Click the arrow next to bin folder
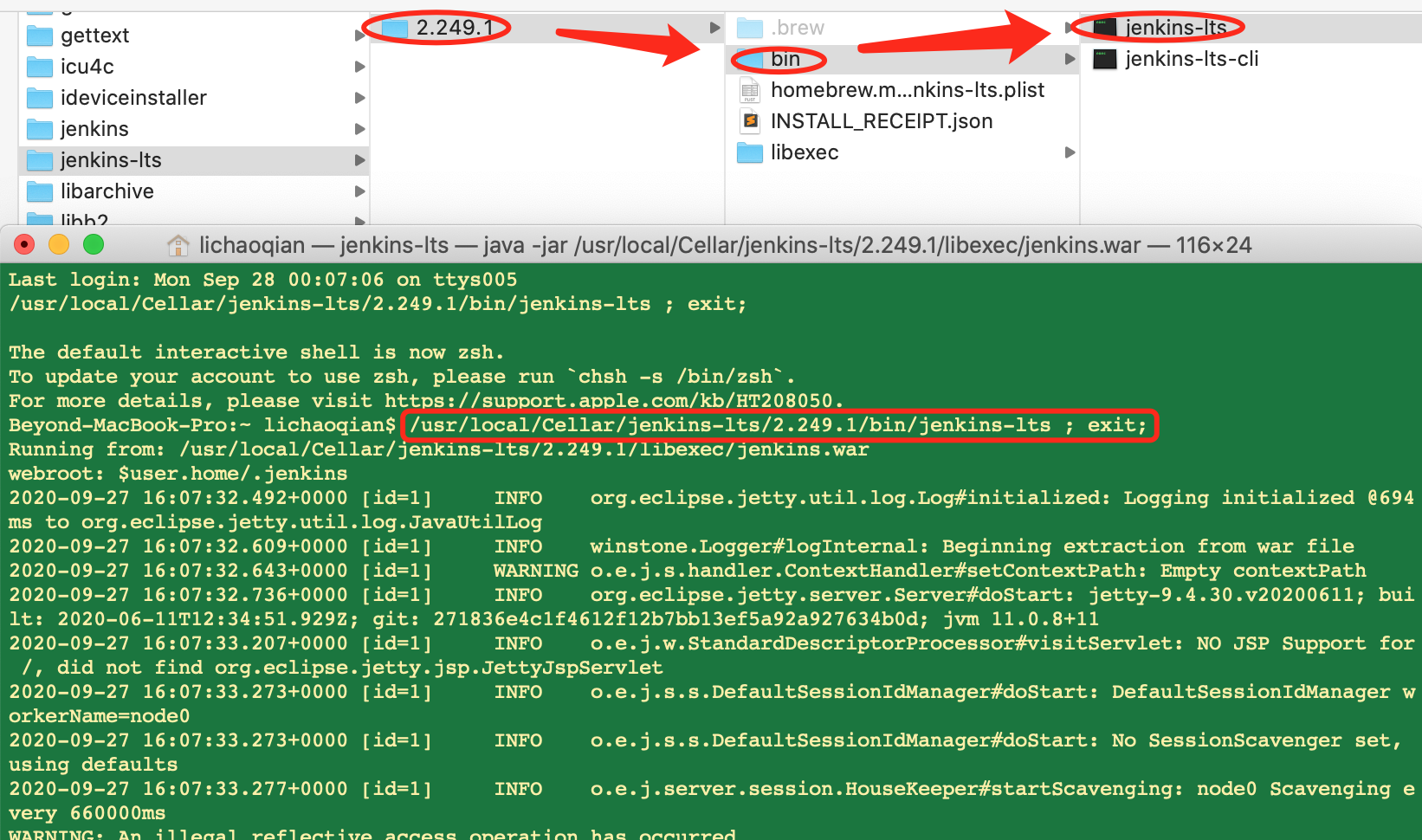 pyautogui.click(x=1070, y=59)
